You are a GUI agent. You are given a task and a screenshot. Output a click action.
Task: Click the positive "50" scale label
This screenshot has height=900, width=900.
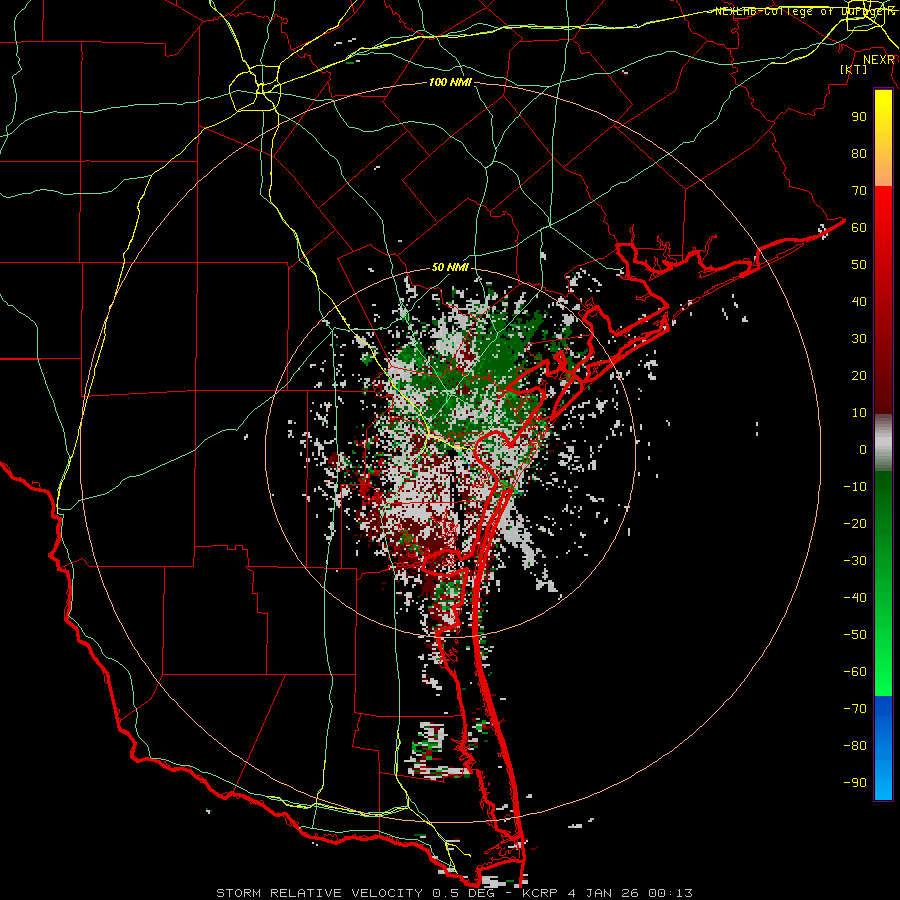pyautogui.click(x=859, y=265)
